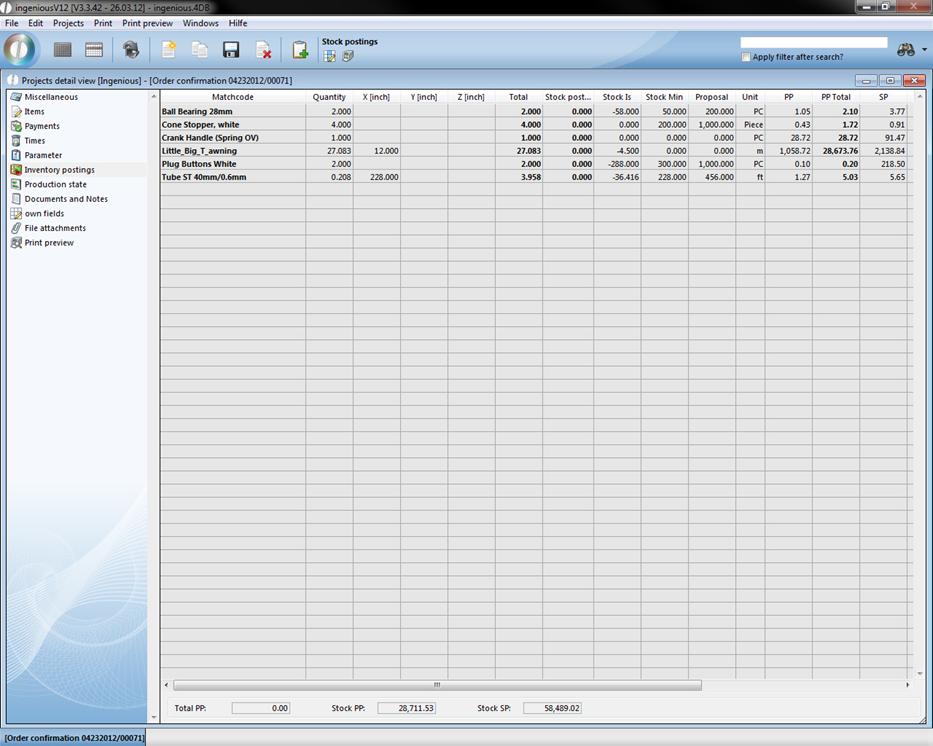Click the clipboard with green plus icon
The width and height of the screenshot is (933, 746).
point(299,50)
